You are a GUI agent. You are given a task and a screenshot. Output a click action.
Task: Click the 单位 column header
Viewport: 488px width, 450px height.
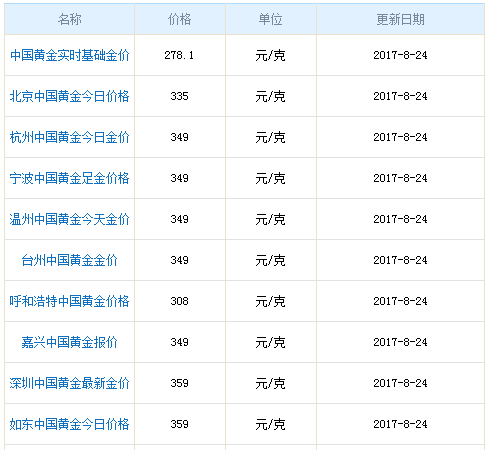point(271,19)
